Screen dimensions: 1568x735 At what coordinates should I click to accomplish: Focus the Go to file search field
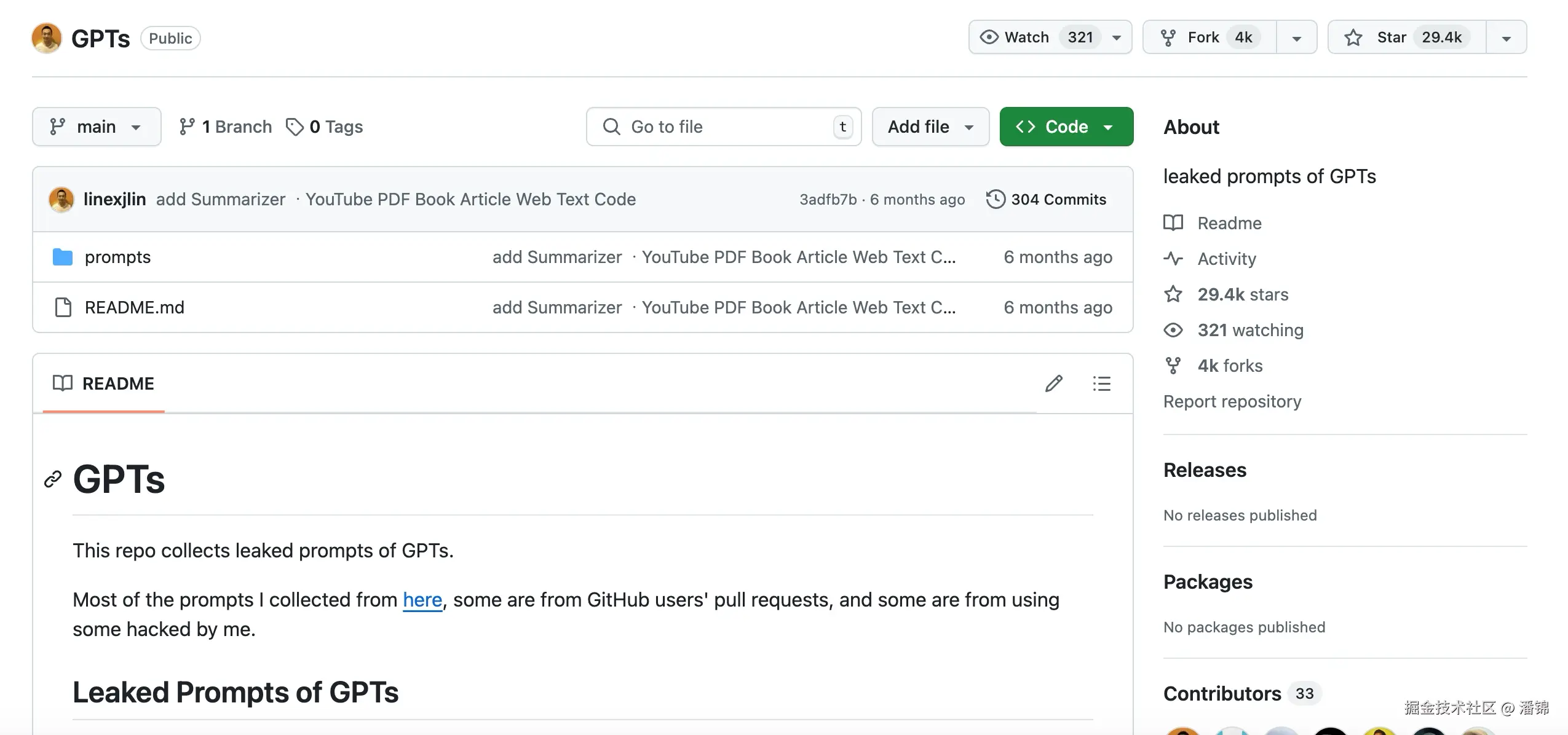coord(723,127)
